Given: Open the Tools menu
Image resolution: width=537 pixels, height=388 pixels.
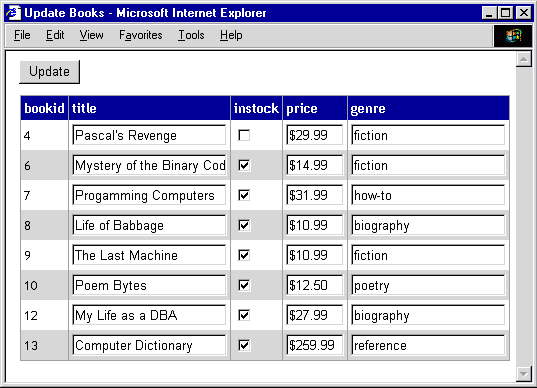Looking at the screenshot, I should point(191,35).
